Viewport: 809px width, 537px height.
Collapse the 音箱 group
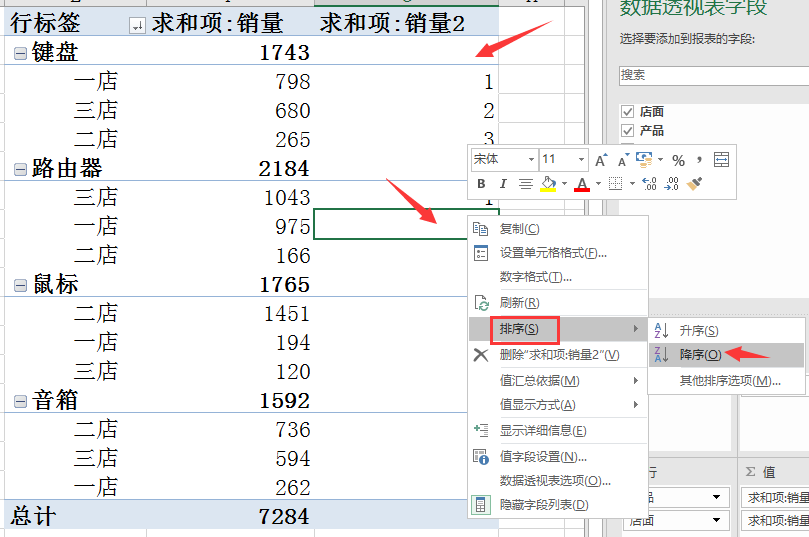[20, 402]
